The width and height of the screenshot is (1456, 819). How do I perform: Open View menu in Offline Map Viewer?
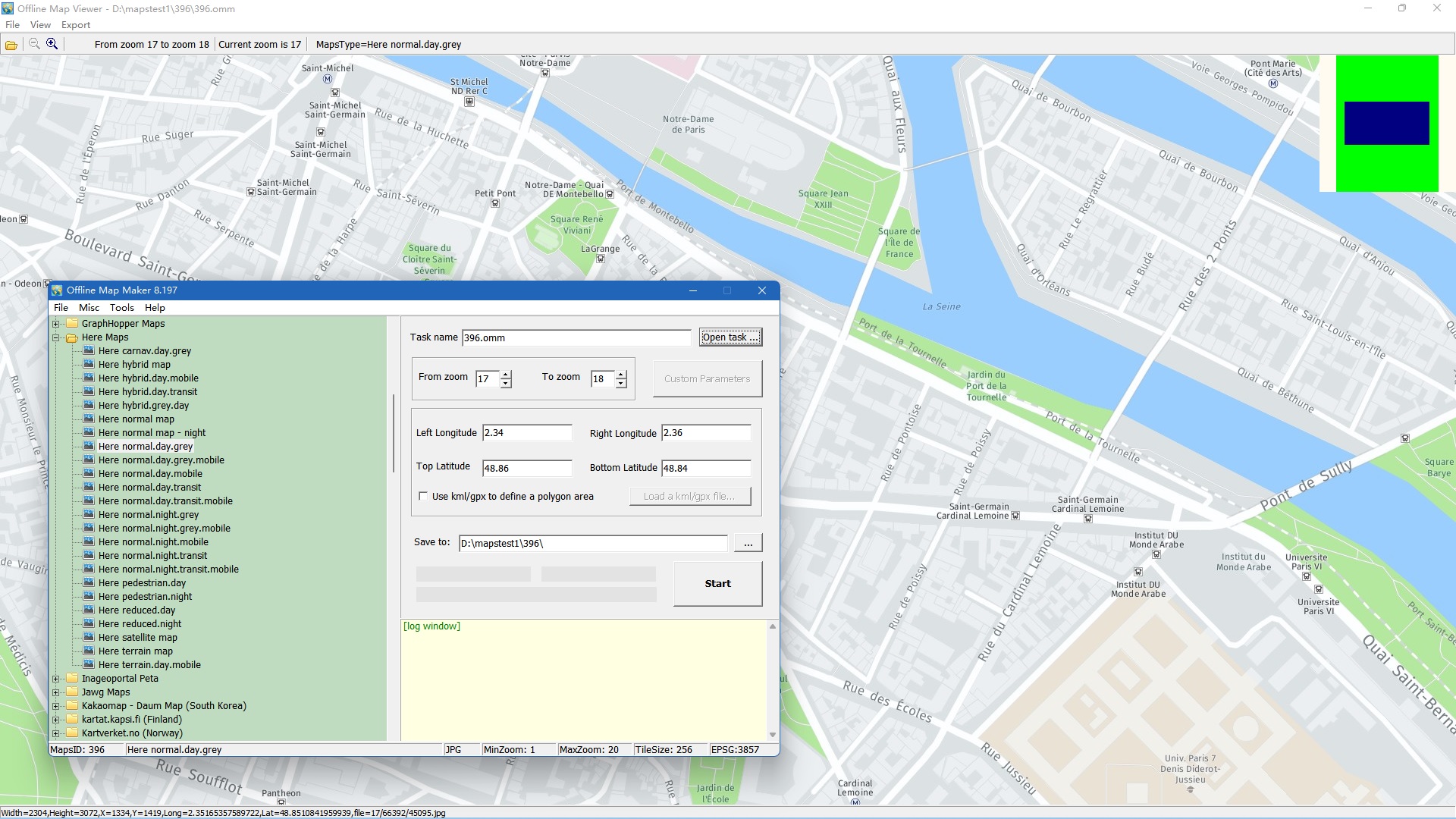[40, 24]
